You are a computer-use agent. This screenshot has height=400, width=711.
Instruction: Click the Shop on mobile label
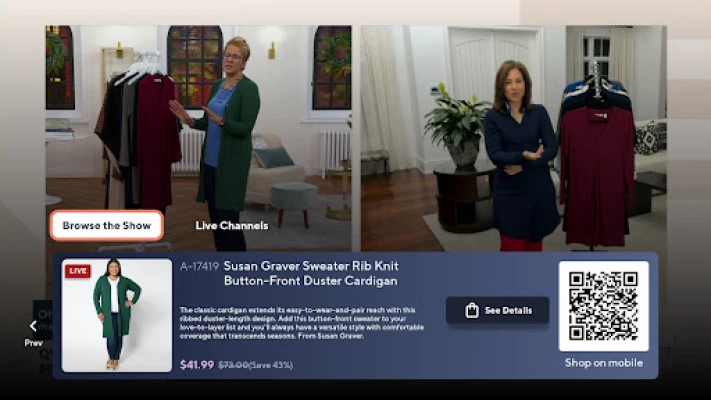tap(604, 363)
